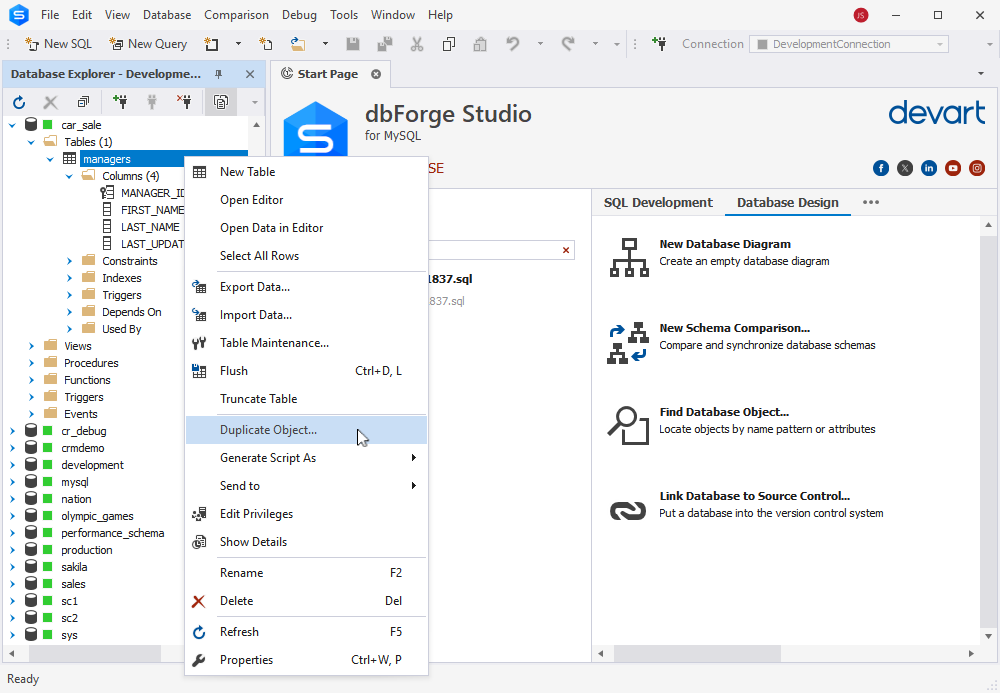The height and width of the screenshot is (693, 1000).
Task: Click the Open File folder icon in the toolbar
Action: 298,44
